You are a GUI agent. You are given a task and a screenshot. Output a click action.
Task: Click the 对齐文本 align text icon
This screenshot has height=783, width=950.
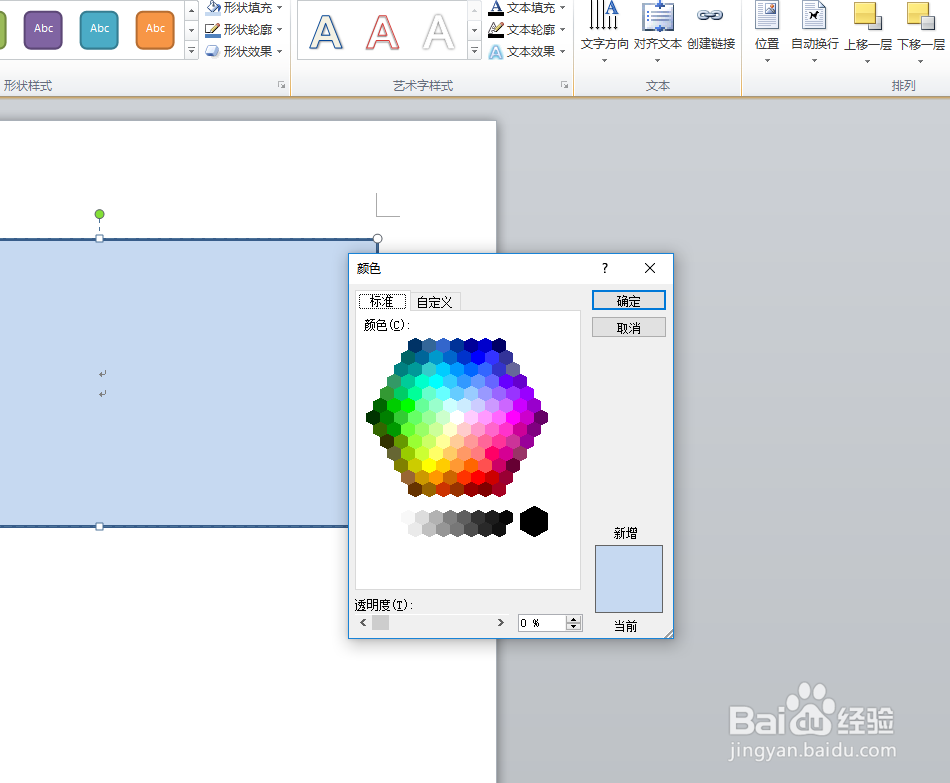[658, 17]
